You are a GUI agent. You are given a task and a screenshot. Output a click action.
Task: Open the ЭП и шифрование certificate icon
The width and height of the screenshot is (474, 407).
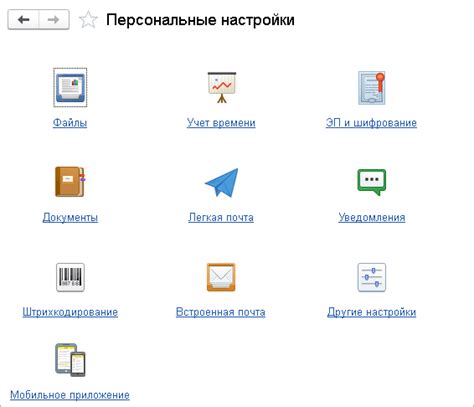click(x=372, y=88)
